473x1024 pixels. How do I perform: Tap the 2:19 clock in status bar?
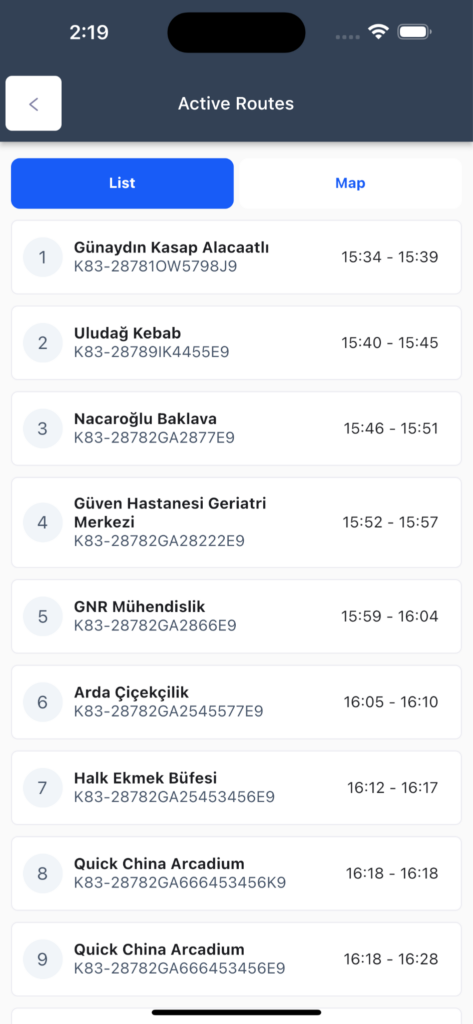tap(88, 32)
